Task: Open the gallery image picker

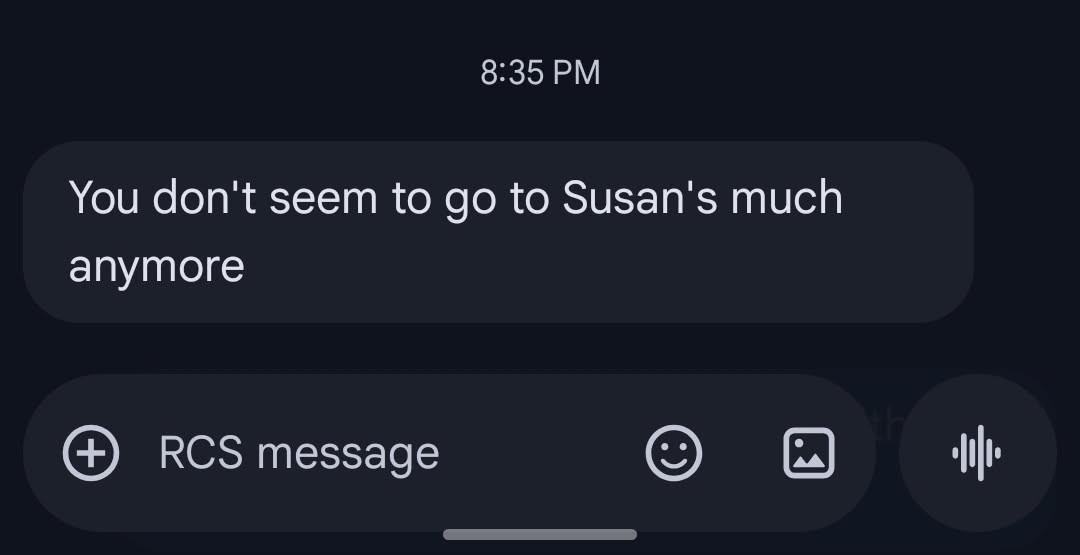Action: coord(808,454)
